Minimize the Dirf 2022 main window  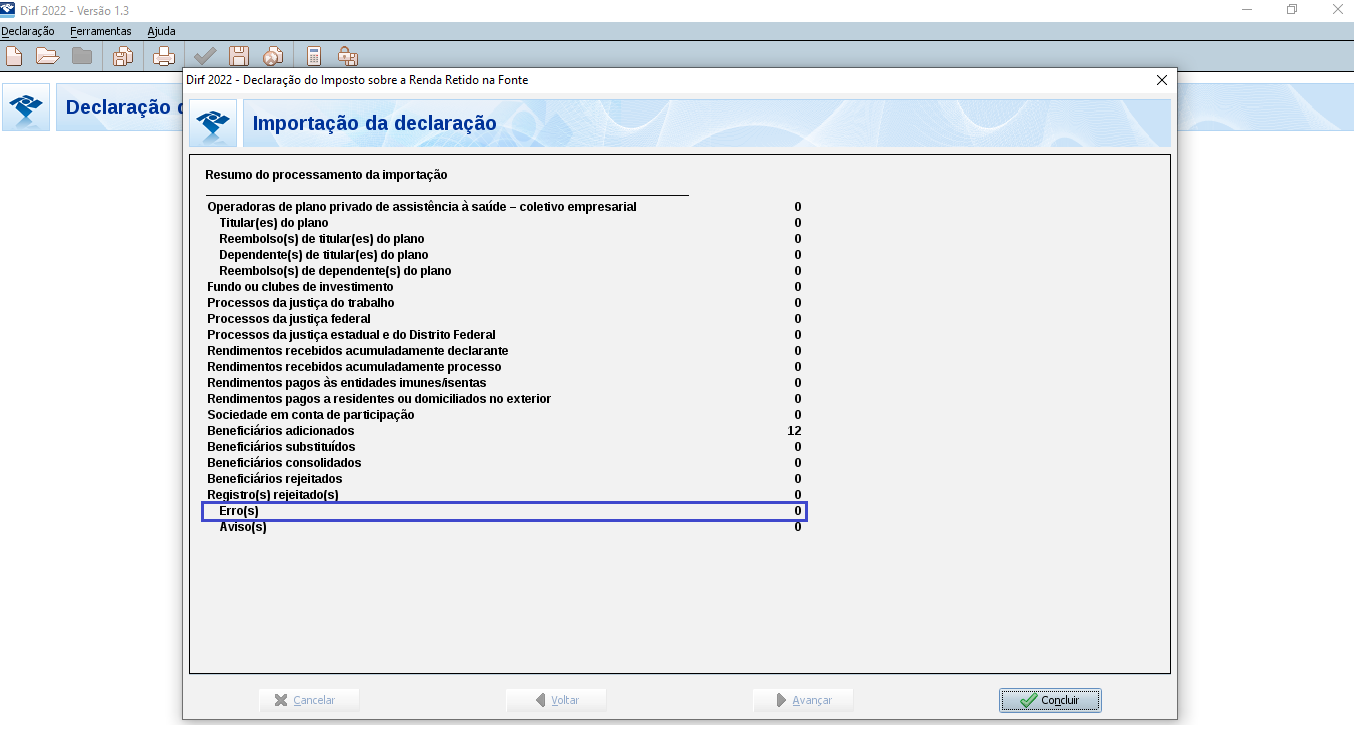[1246, 9]
